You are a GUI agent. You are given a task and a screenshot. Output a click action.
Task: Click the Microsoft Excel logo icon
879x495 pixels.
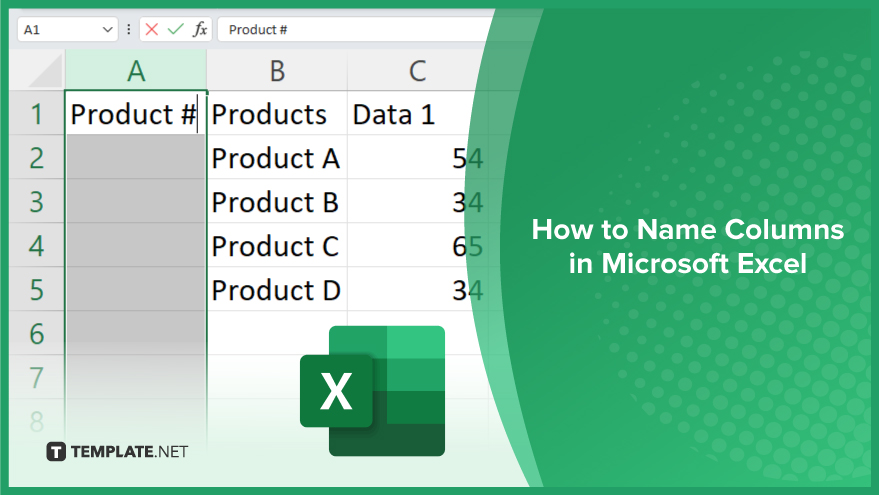click(372, 391)
